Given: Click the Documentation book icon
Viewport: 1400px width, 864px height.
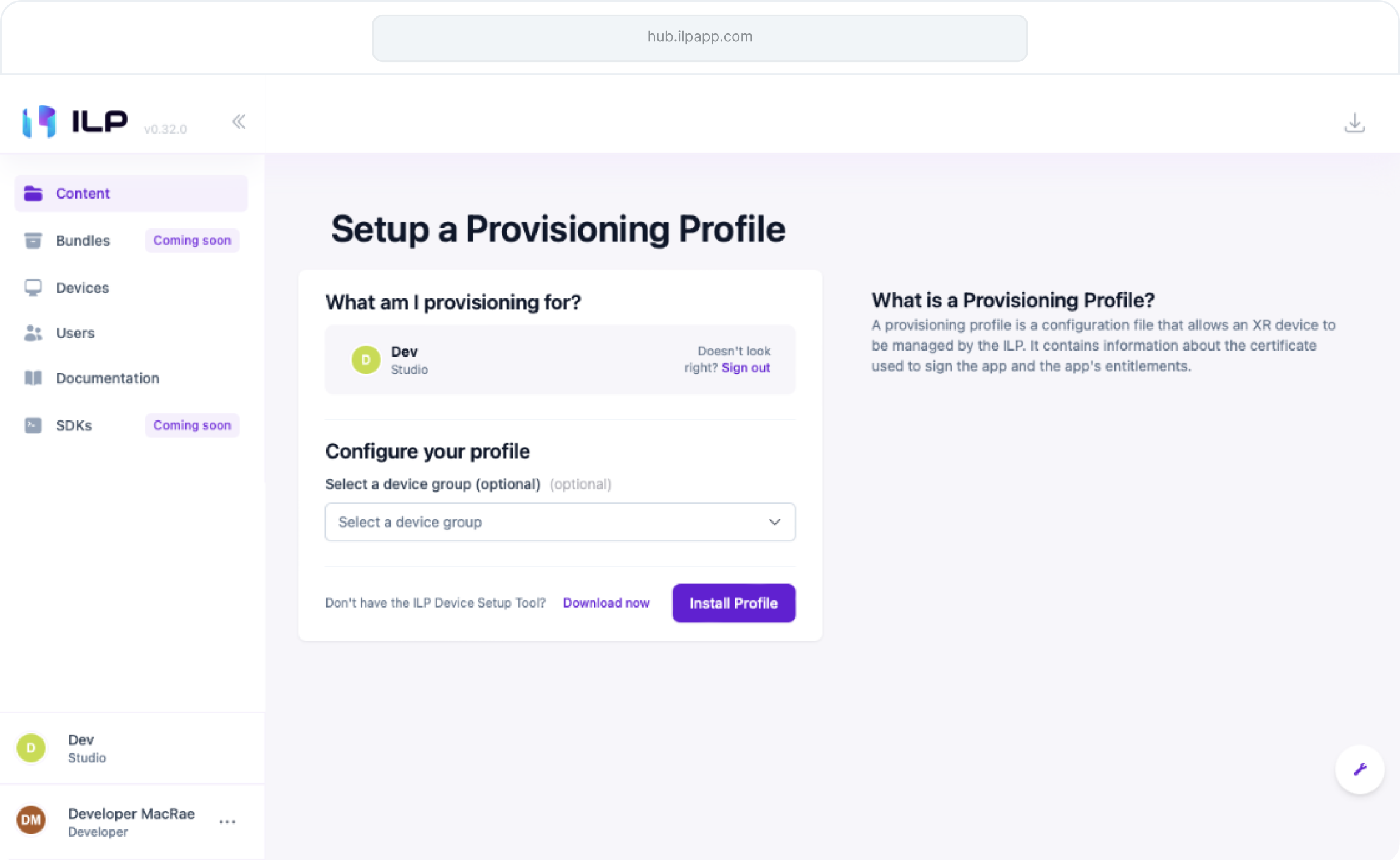Looking at the screenshot, I should point(33,378).
